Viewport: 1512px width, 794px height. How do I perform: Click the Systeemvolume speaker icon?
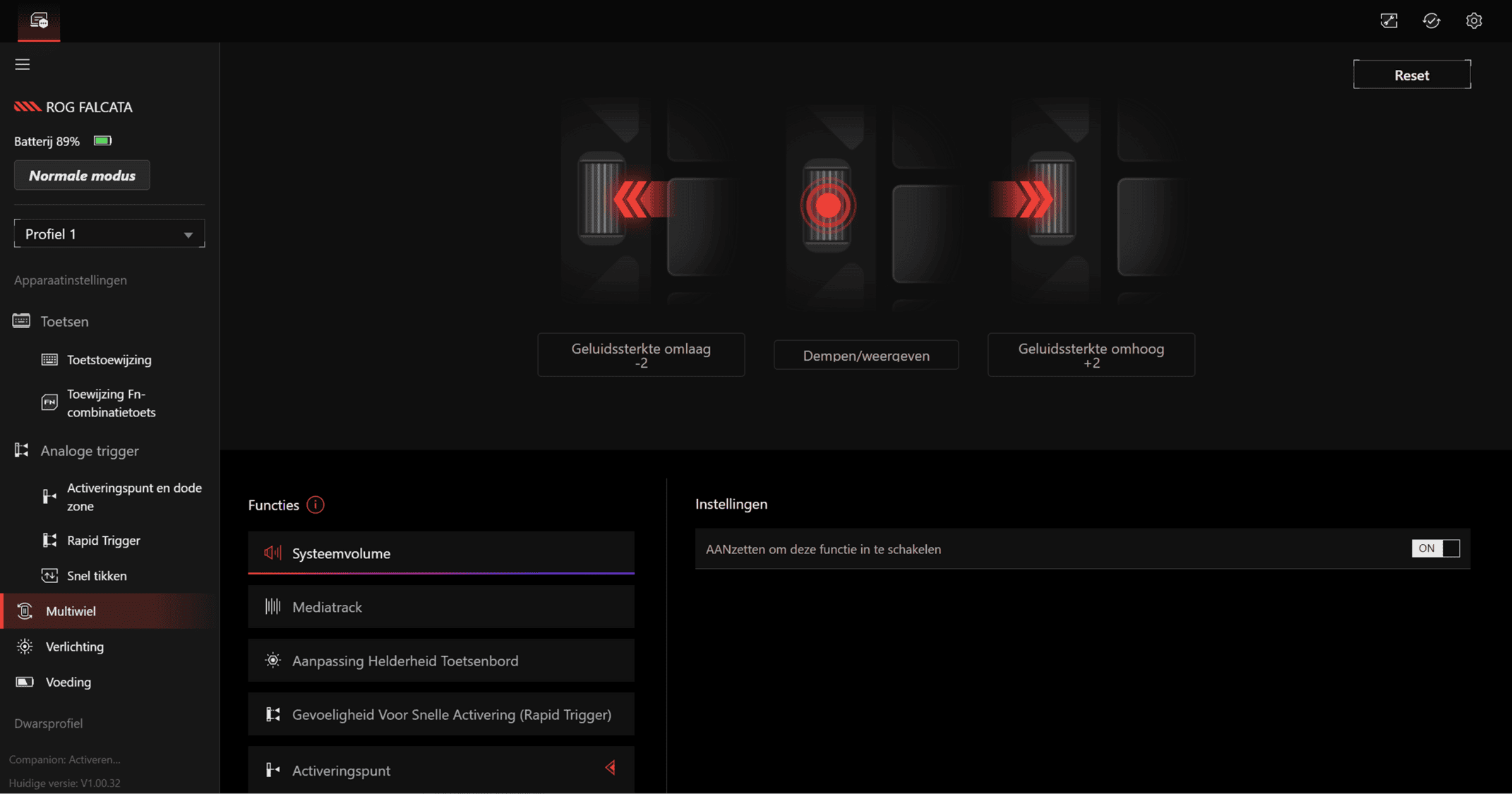click(272, 553)
